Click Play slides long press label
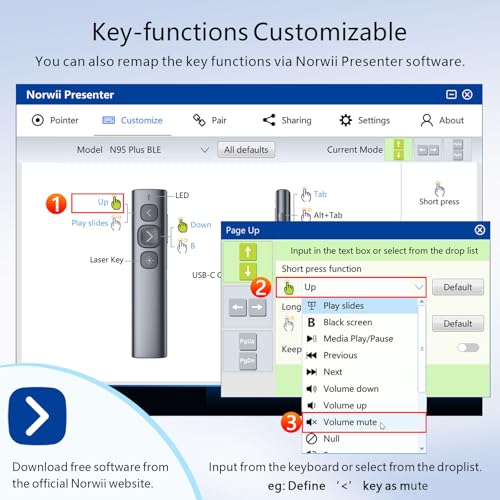 pos(90,223)
